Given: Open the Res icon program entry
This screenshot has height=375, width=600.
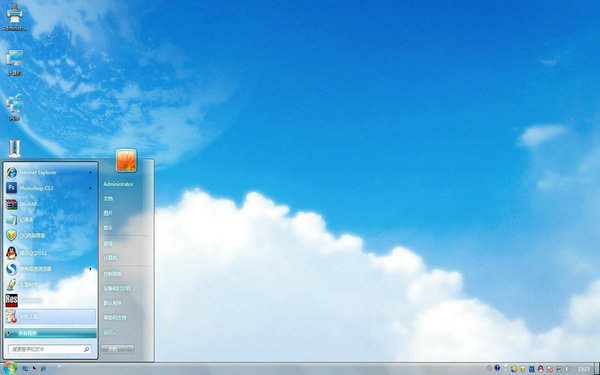Looking at the screenshot, I should [x=50, y=300].
